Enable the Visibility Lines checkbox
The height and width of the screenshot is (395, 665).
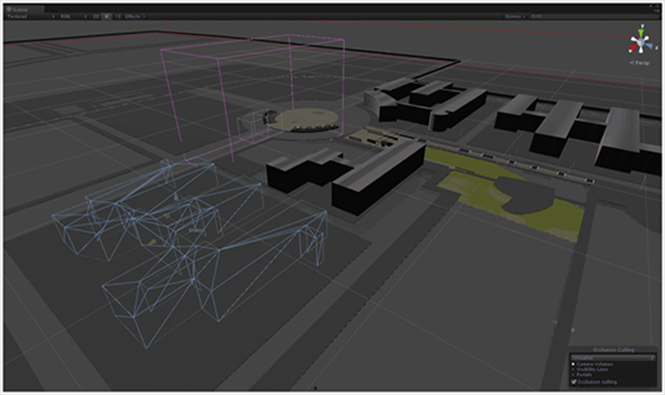[573, 370]
